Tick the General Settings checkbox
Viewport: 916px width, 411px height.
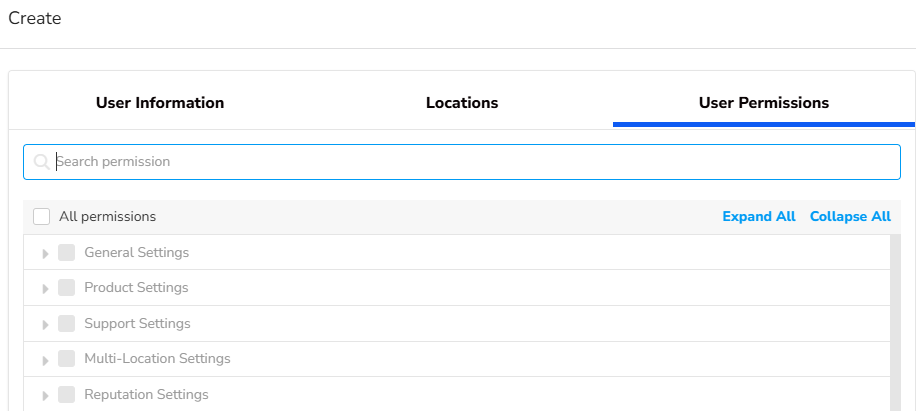click(x=67, y=253)
